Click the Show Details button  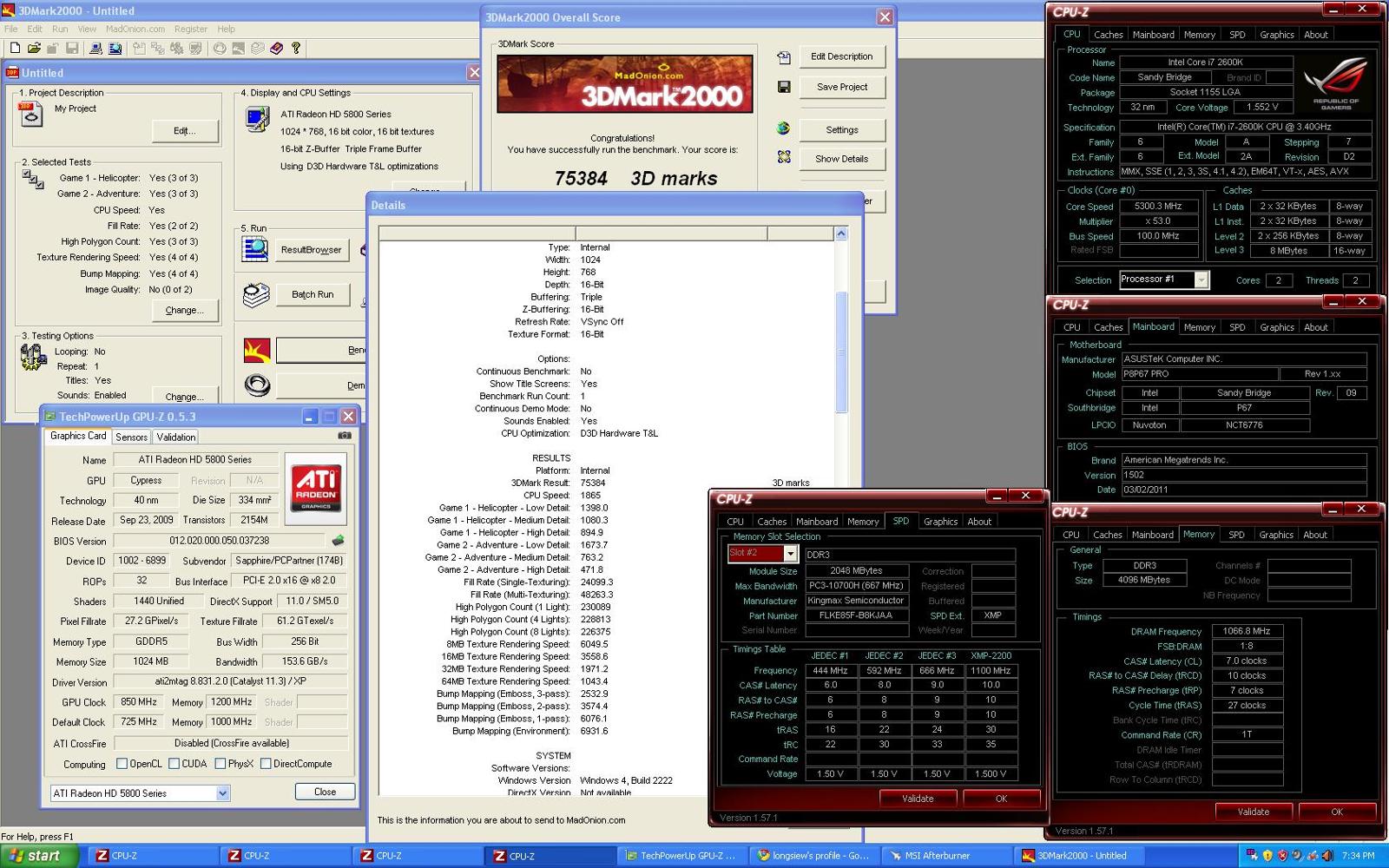[841, 159]
